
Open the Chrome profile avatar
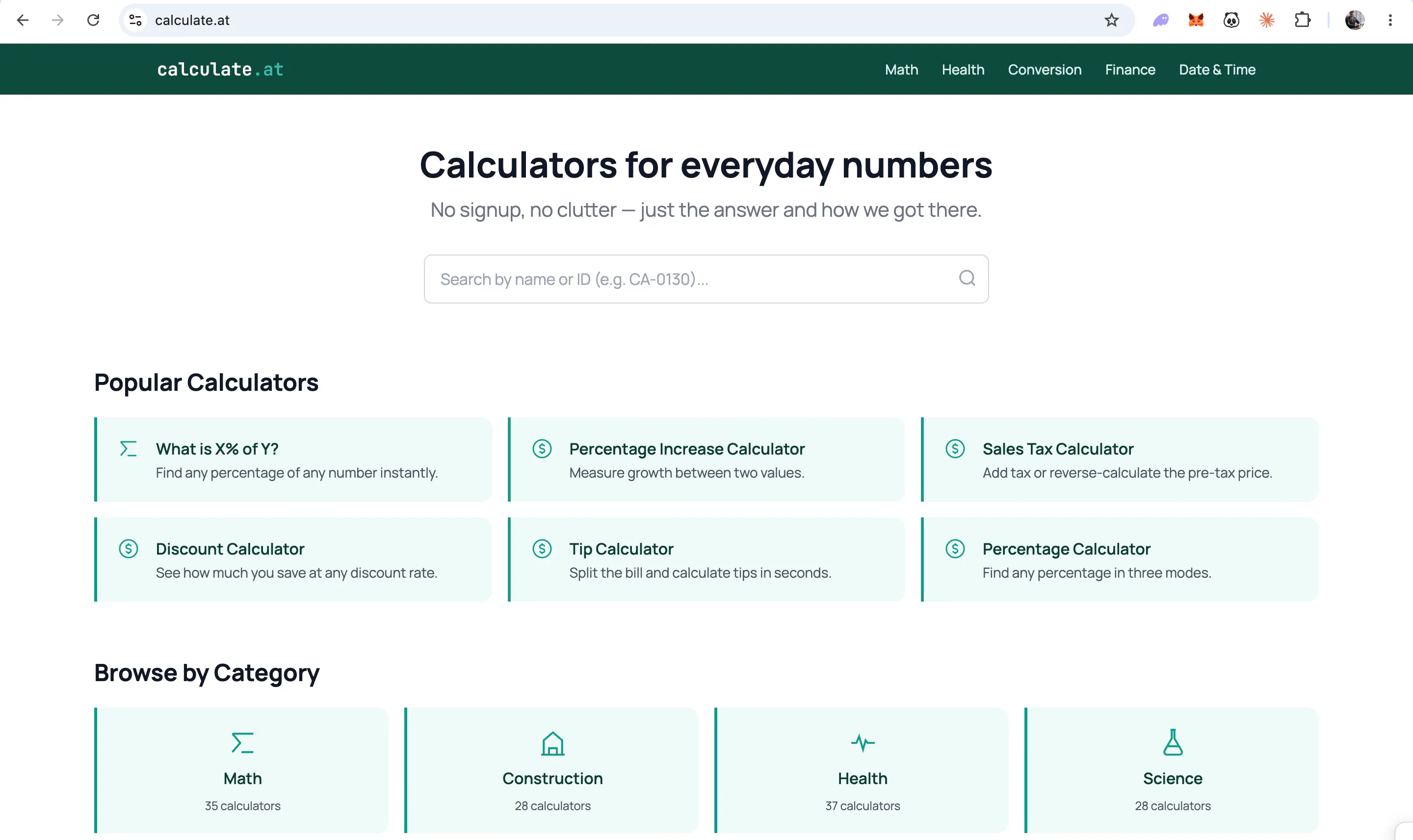click(x=1355, y=21)
